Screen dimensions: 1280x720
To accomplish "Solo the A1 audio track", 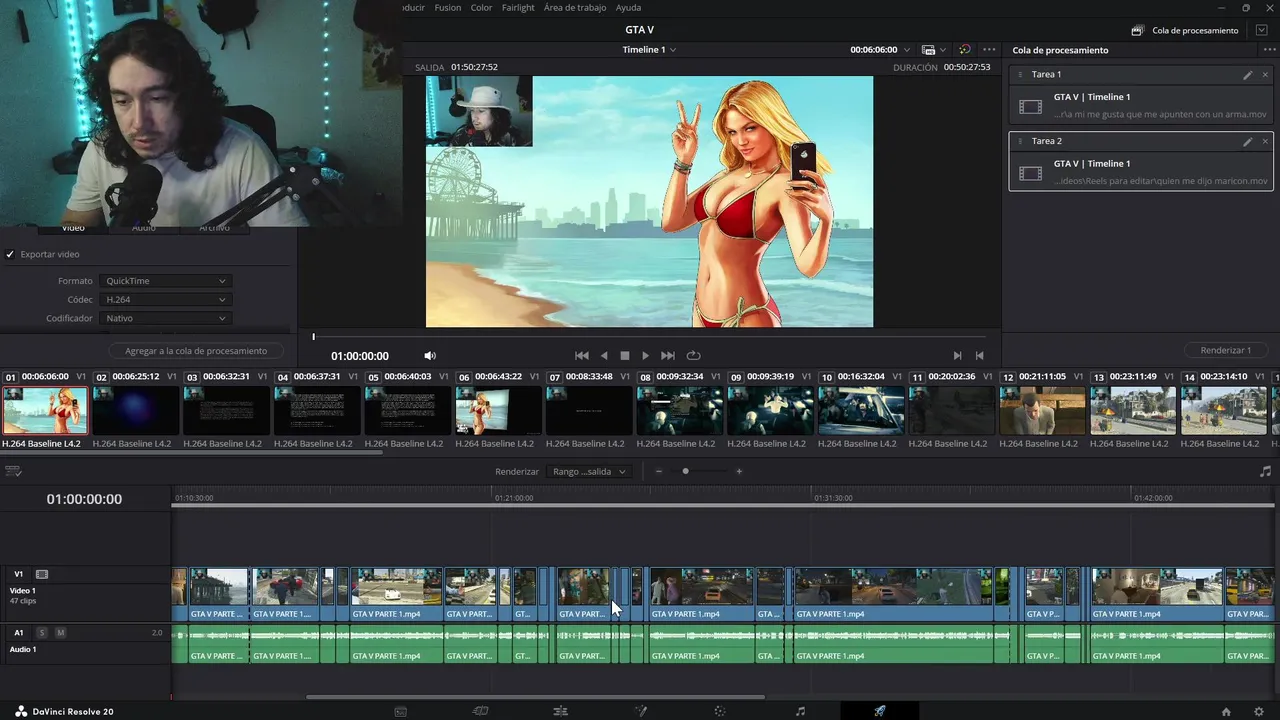I will (x=42, y=633).
